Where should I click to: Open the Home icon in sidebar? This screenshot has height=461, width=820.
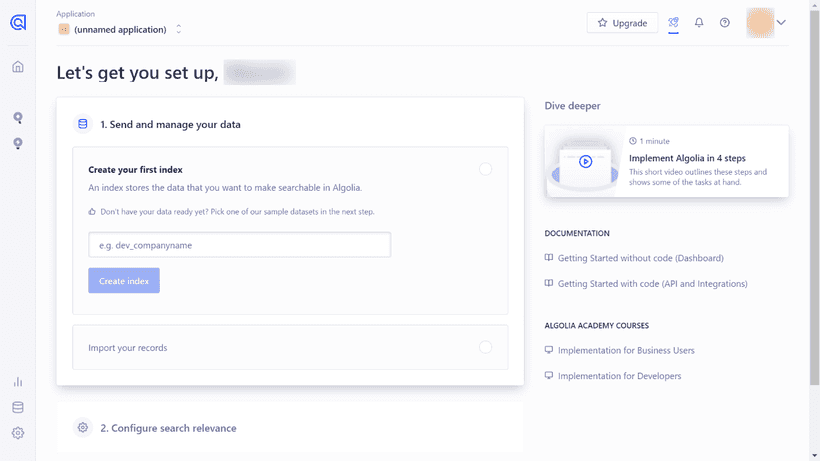(x=18, y=67)
